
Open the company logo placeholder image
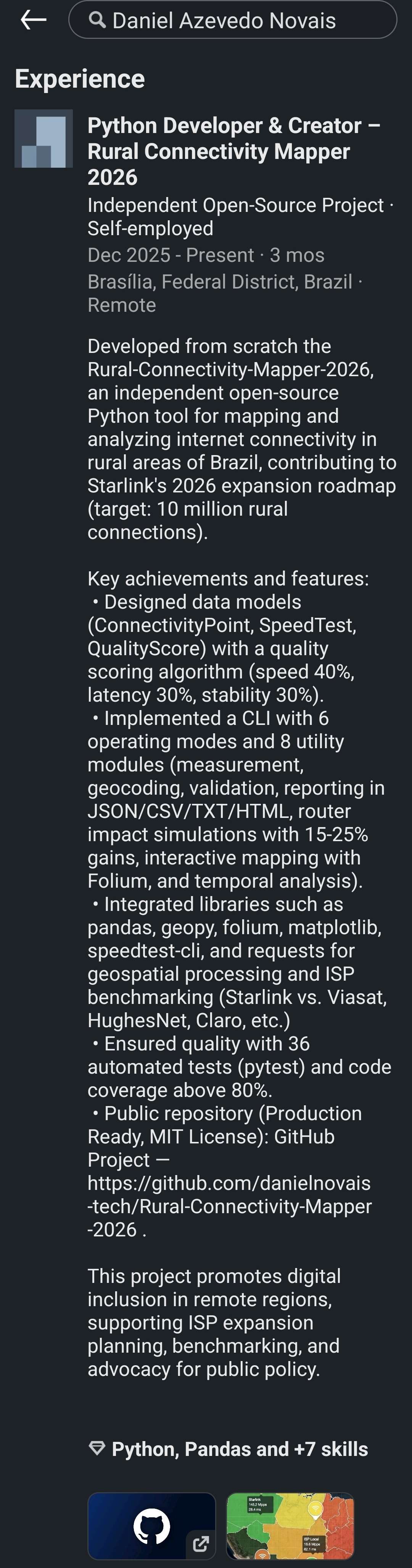coord(44,139)
